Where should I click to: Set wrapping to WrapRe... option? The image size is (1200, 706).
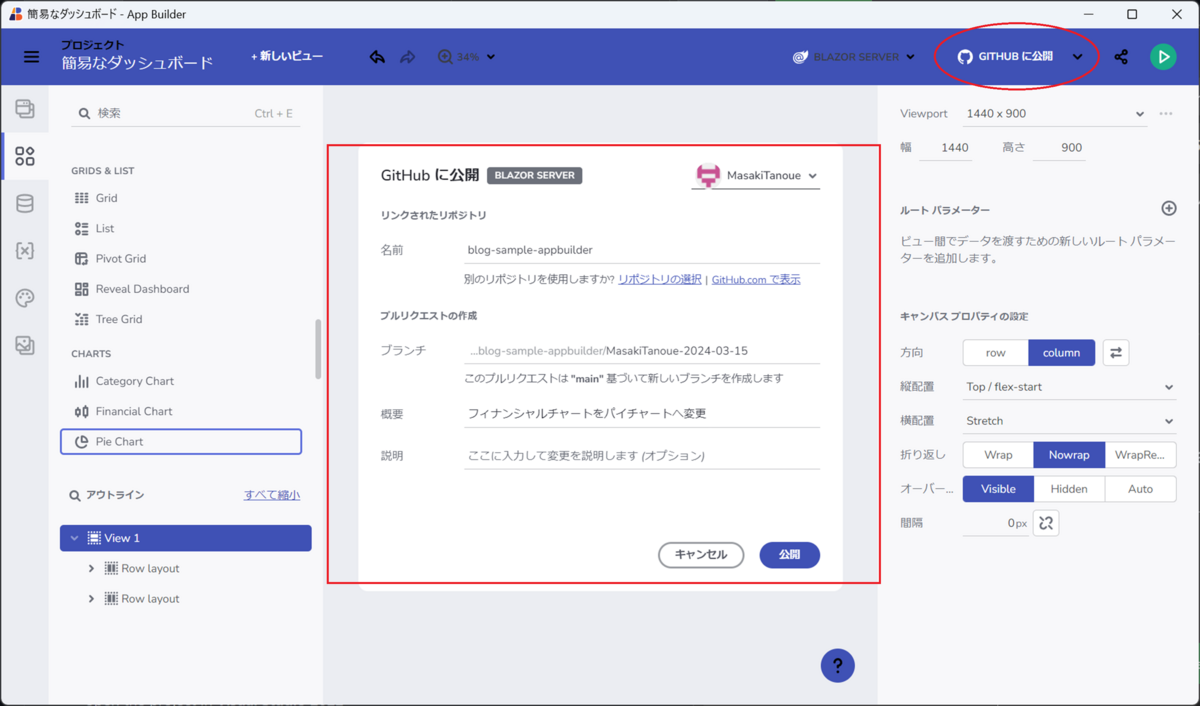click(1140, 454)
